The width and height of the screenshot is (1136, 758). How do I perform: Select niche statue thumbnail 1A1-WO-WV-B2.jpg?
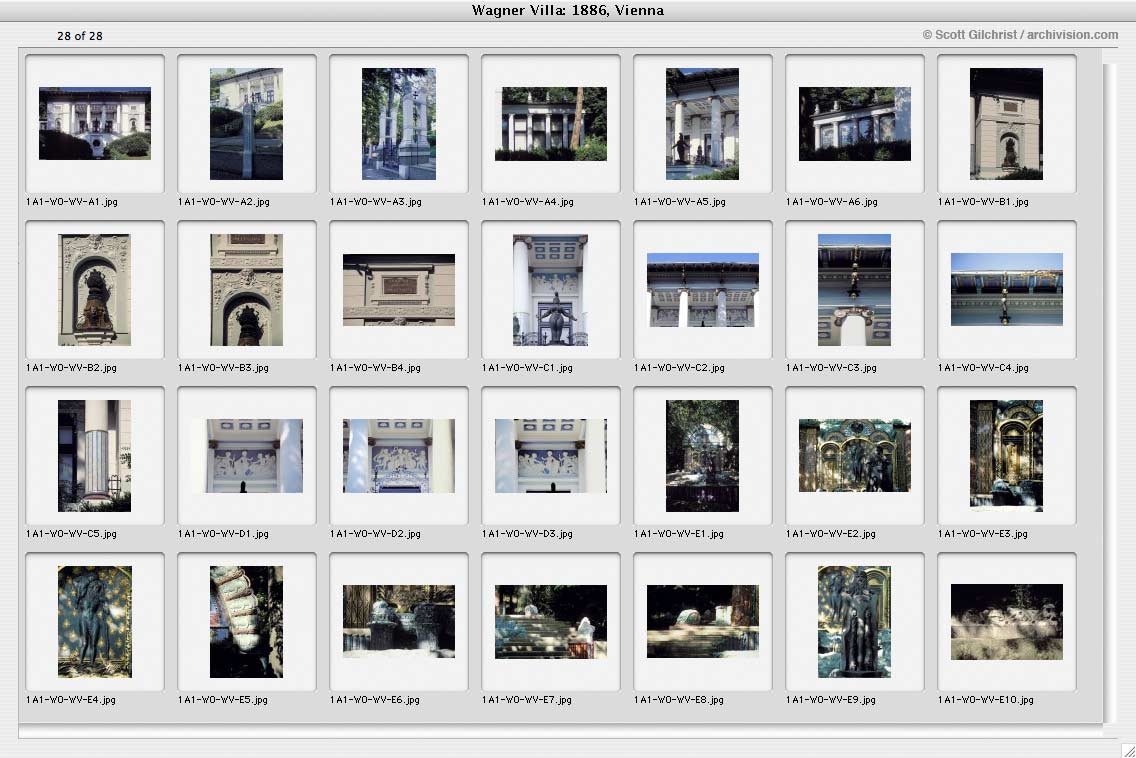tap(95, 289)
